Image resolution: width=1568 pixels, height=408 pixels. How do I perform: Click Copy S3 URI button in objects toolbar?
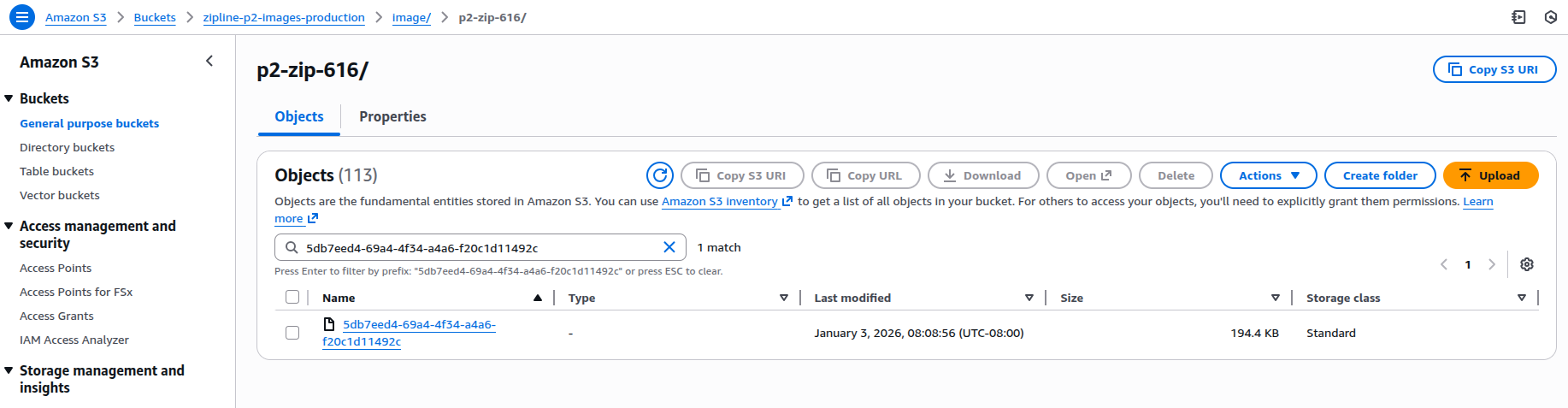(x=741, y=175)
